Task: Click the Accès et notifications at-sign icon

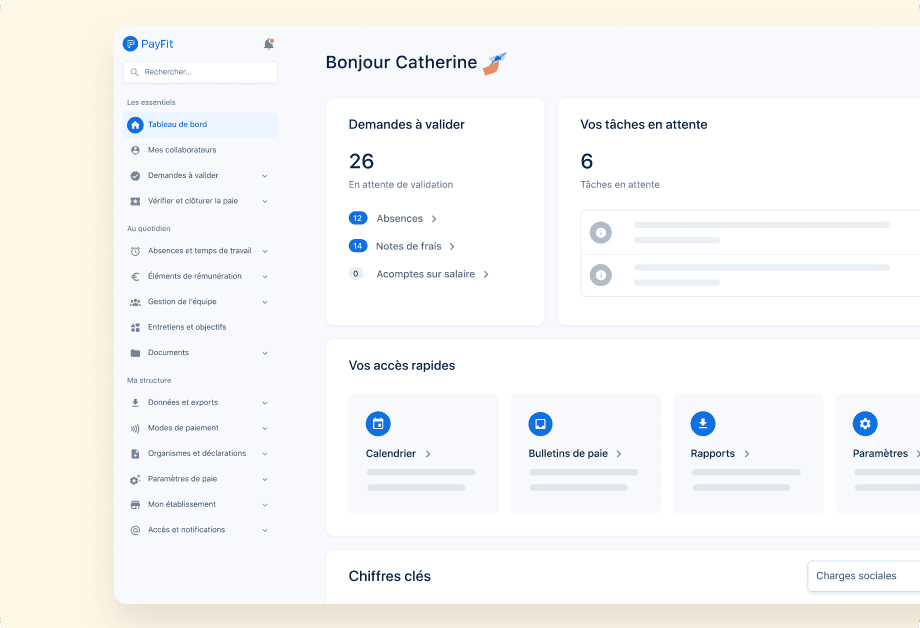Action: (135, 530)
